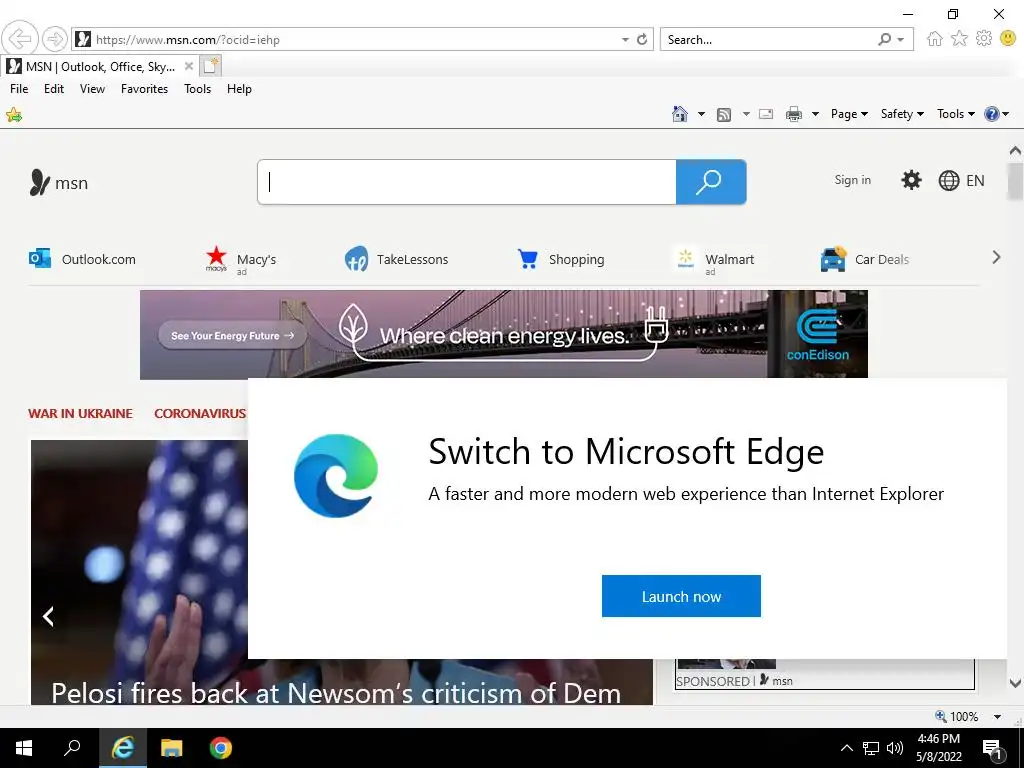This screenshot has width=1024, height=768.
Task: Open the Walmart ad shortcut
Action: click(x=715, y=260)
